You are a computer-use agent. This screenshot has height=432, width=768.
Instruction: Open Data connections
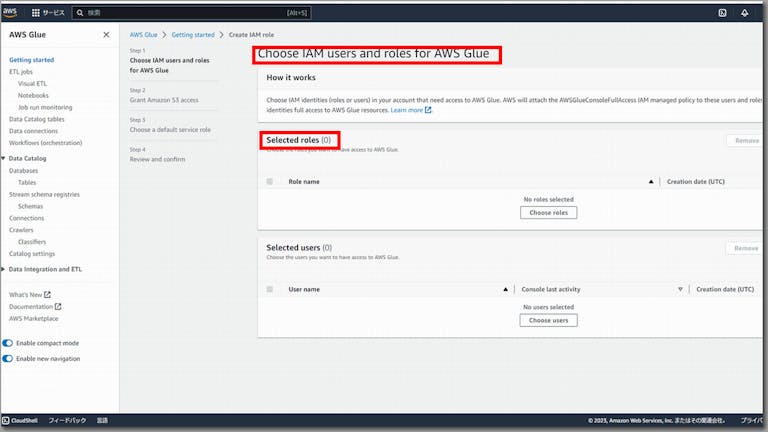tap(33, 131)
